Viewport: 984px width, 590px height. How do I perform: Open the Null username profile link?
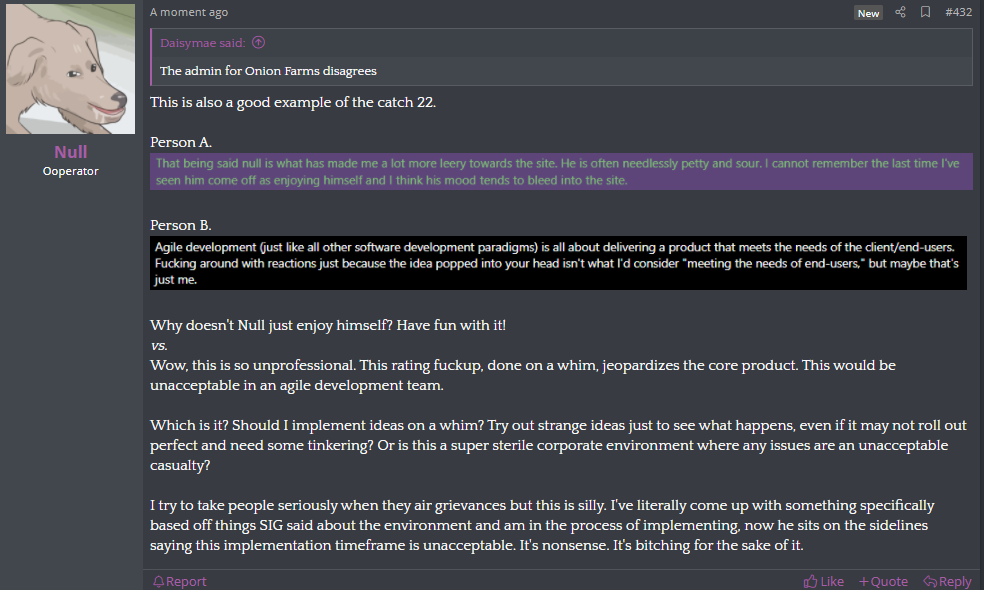click(70, 152)
